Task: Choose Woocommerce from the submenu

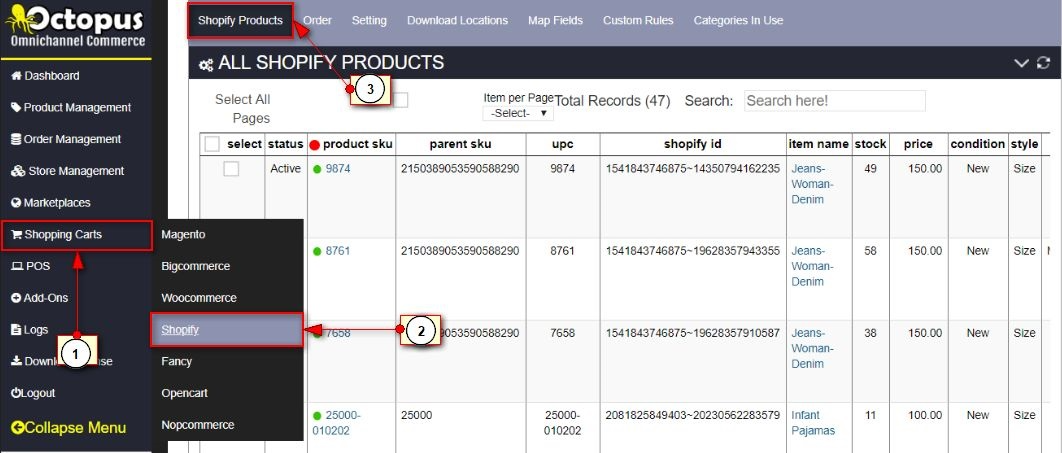Action: tap(199, 298)
